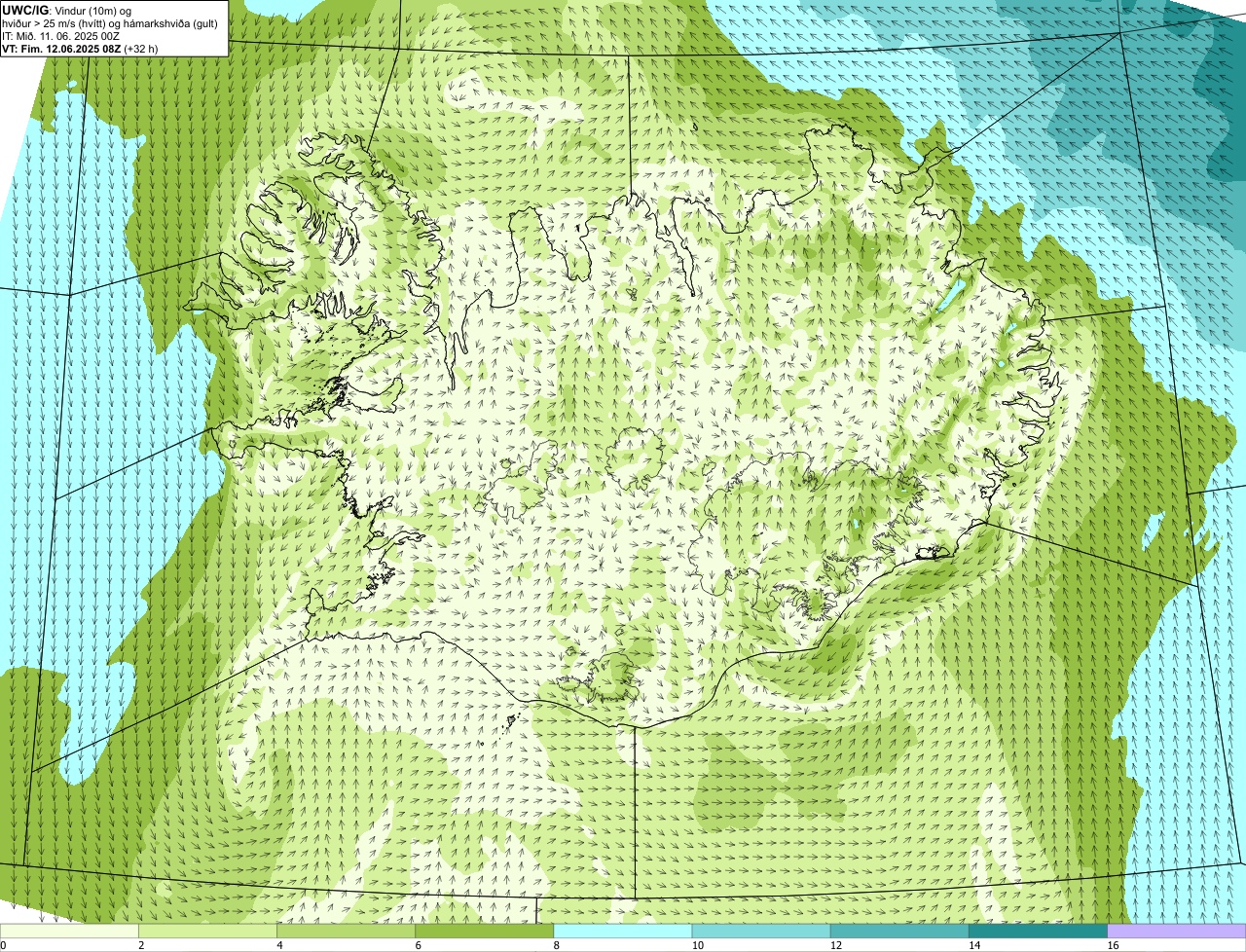The image size is (1246, 952).
Task: Click the legend tick label '12'
Action: [836, 945]
